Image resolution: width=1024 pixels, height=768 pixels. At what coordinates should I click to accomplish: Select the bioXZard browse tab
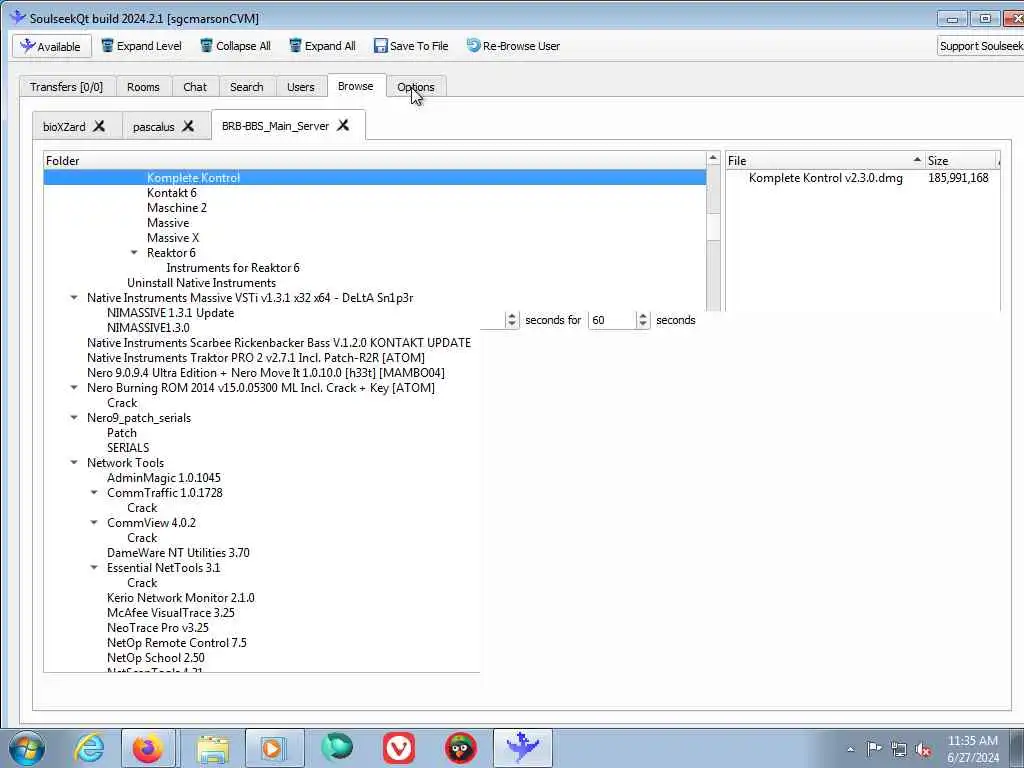[x=64, y=127]
